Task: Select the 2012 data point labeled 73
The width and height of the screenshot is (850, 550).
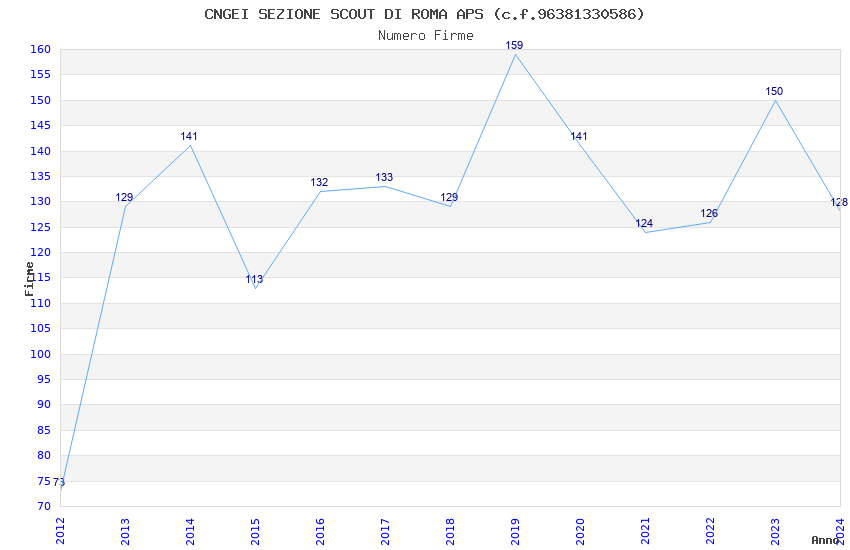Action: pyautogui.click(x=59, y=482)
